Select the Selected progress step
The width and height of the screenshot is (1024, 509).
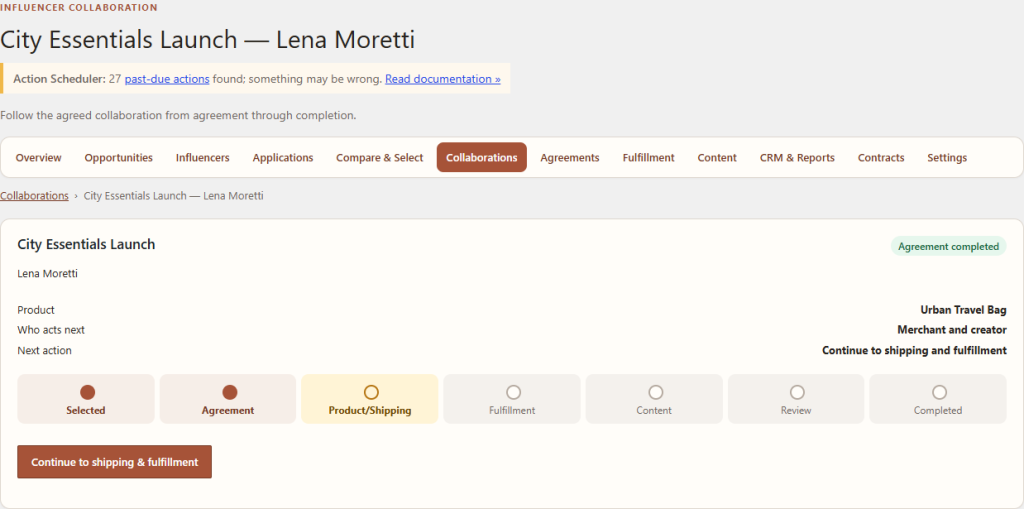[x=86, y=399]
